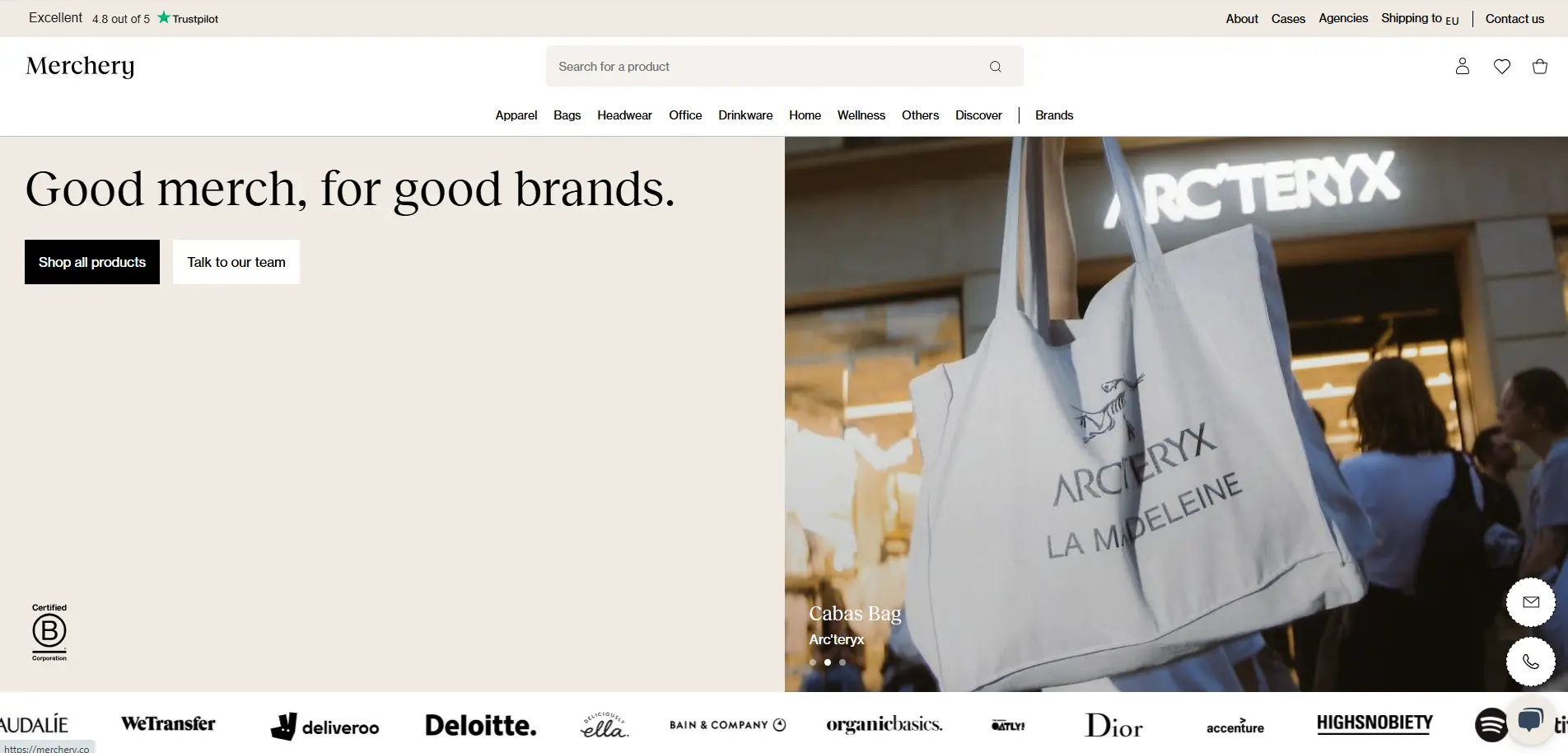Expand the Drinkware category menu
This screenshot has height=753, width=1568.
tap(745, 115)
